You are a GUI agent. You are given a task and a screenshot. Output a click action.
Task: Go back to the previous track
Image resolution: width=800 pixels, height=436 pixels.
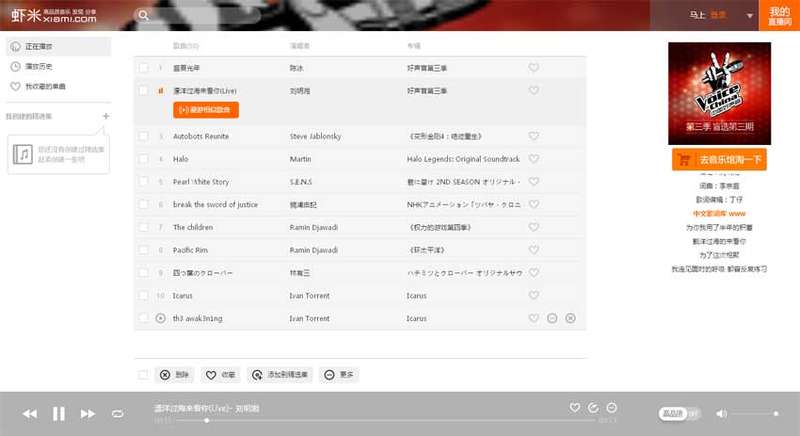coord(30,413)
